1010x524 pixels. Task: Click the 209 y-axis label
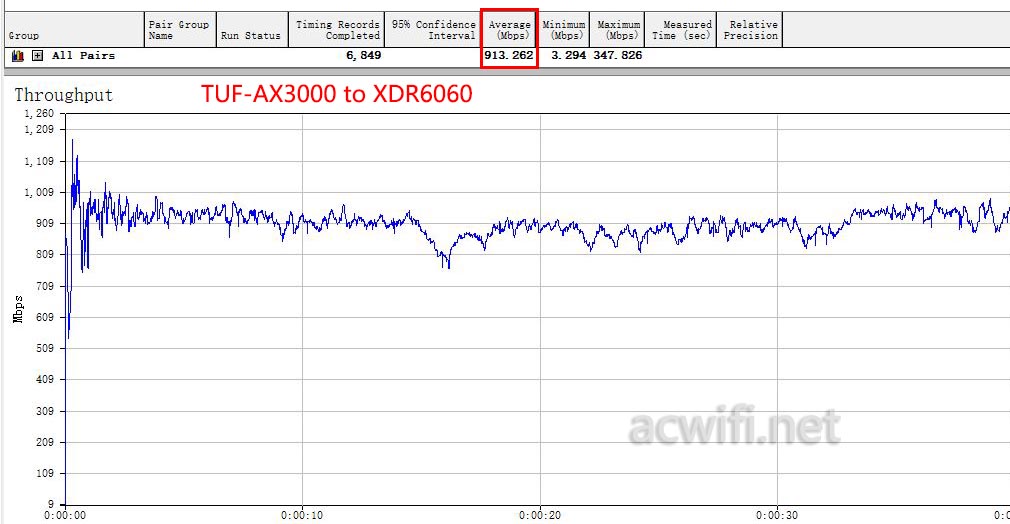point(44,442)
